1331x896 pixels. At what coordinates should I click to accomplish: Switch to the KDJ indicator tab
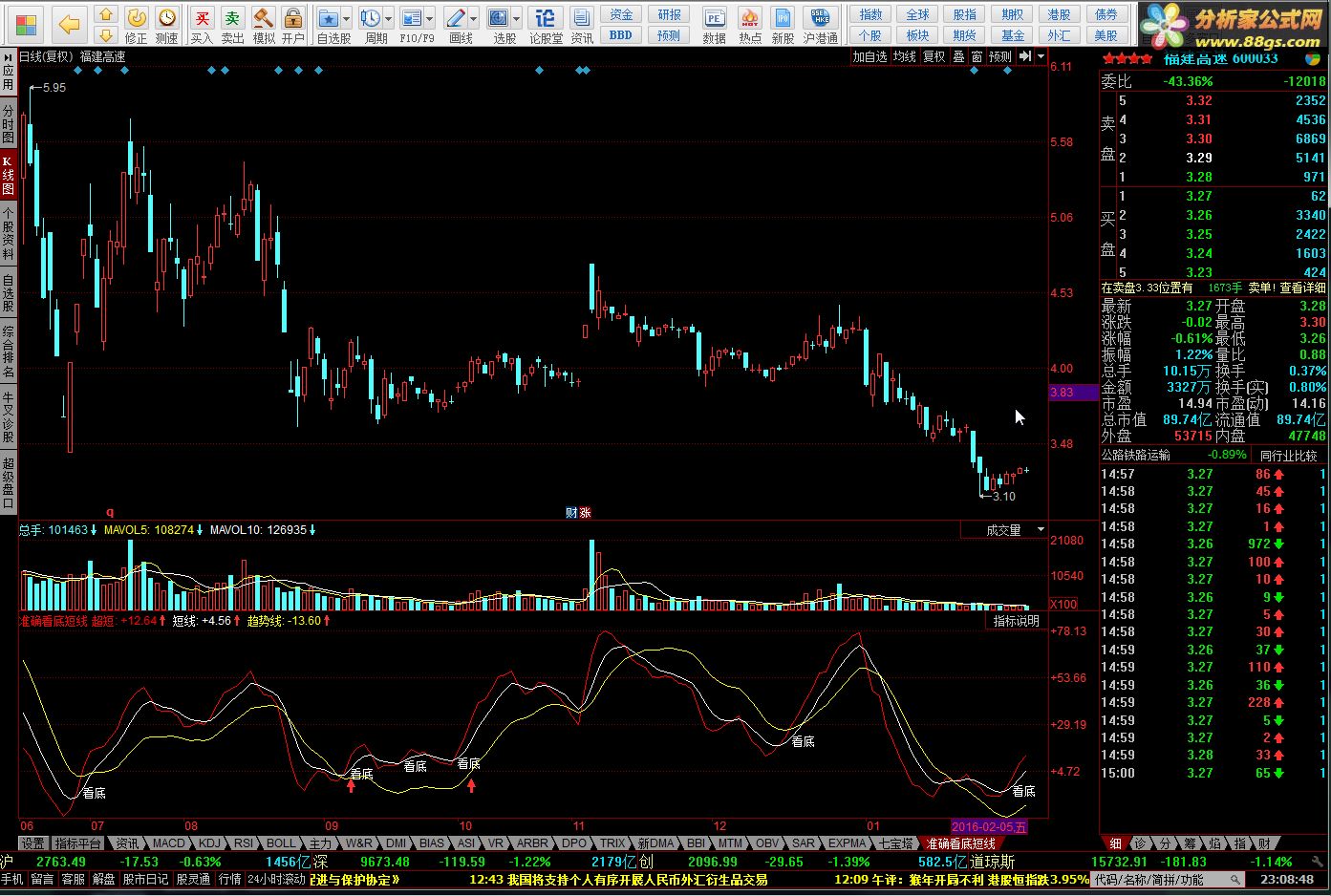click(209, 843)
